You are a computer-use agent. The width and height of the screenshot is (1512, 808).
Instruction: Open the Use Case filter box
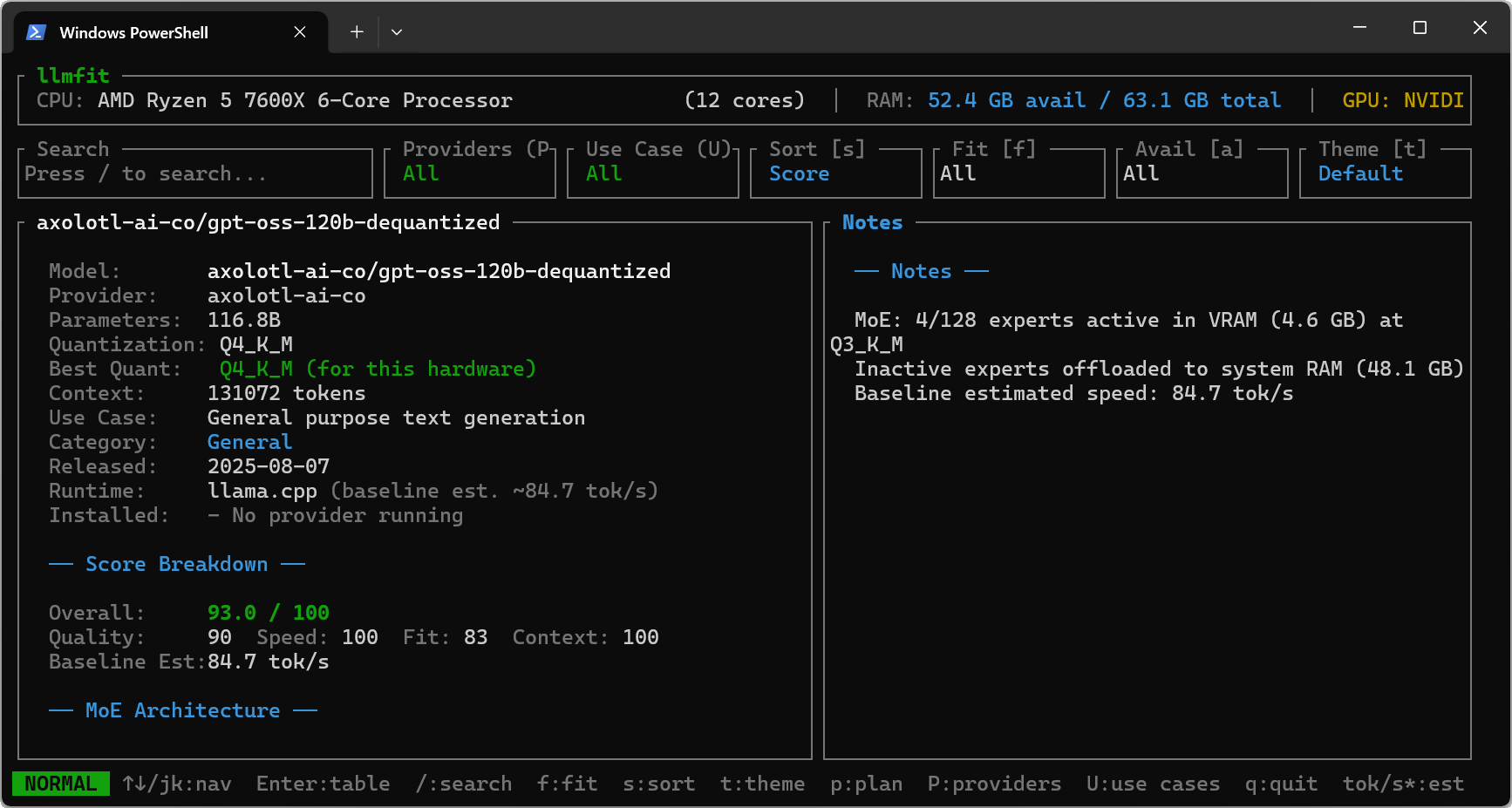[x=652, y=173]
